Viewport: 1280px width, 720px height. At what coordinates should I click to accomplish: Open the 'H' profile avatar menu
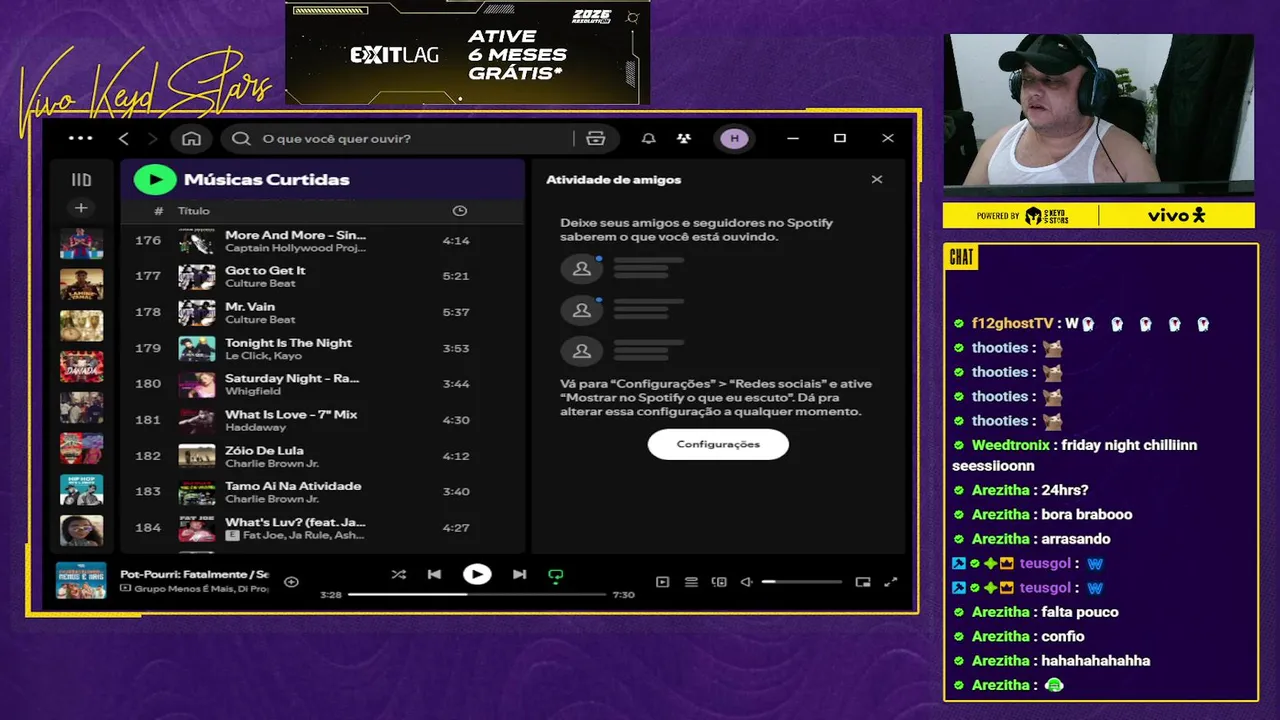pyautogui.click(x=735, y=138)
